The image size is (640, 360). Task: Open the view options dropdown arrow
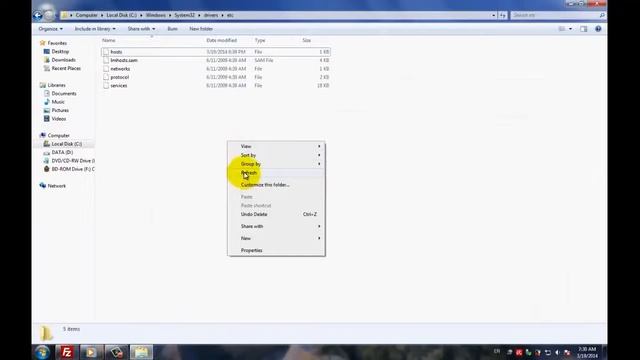[570, 29]
